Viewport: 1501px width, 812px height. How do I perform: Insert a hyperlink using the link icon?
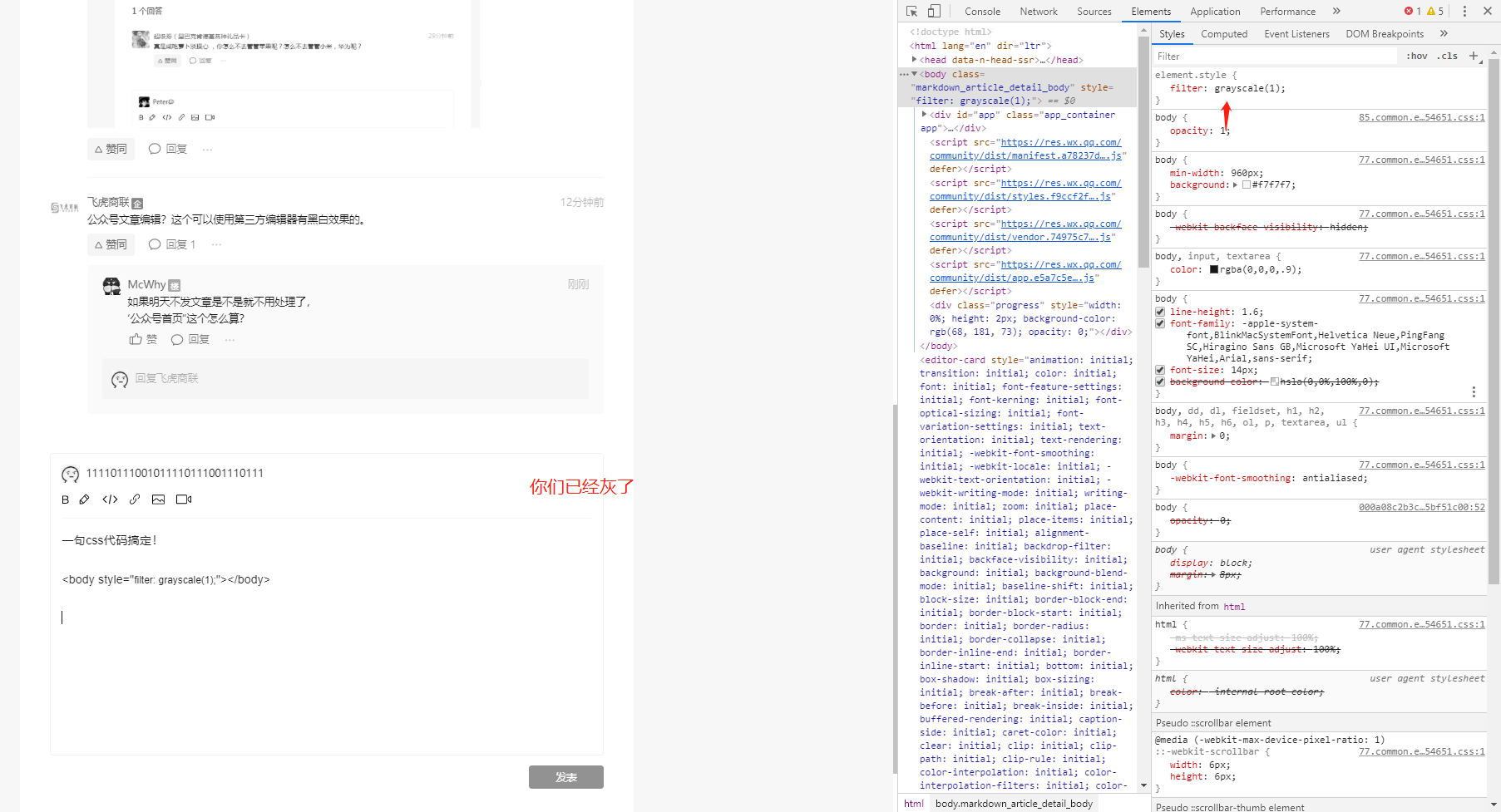[135, 500]
